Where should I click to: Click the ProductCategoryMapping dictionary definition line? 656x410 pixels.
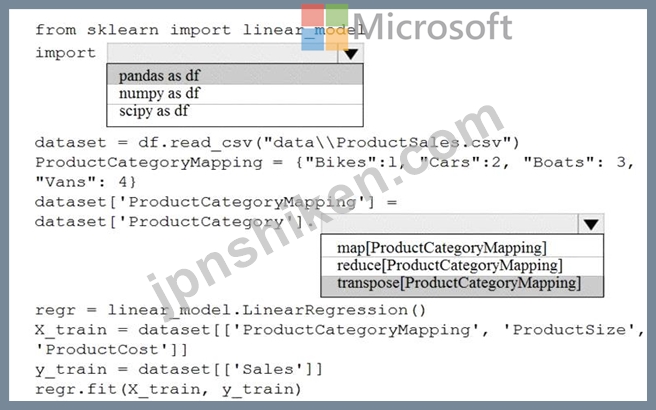coord(335,172)
